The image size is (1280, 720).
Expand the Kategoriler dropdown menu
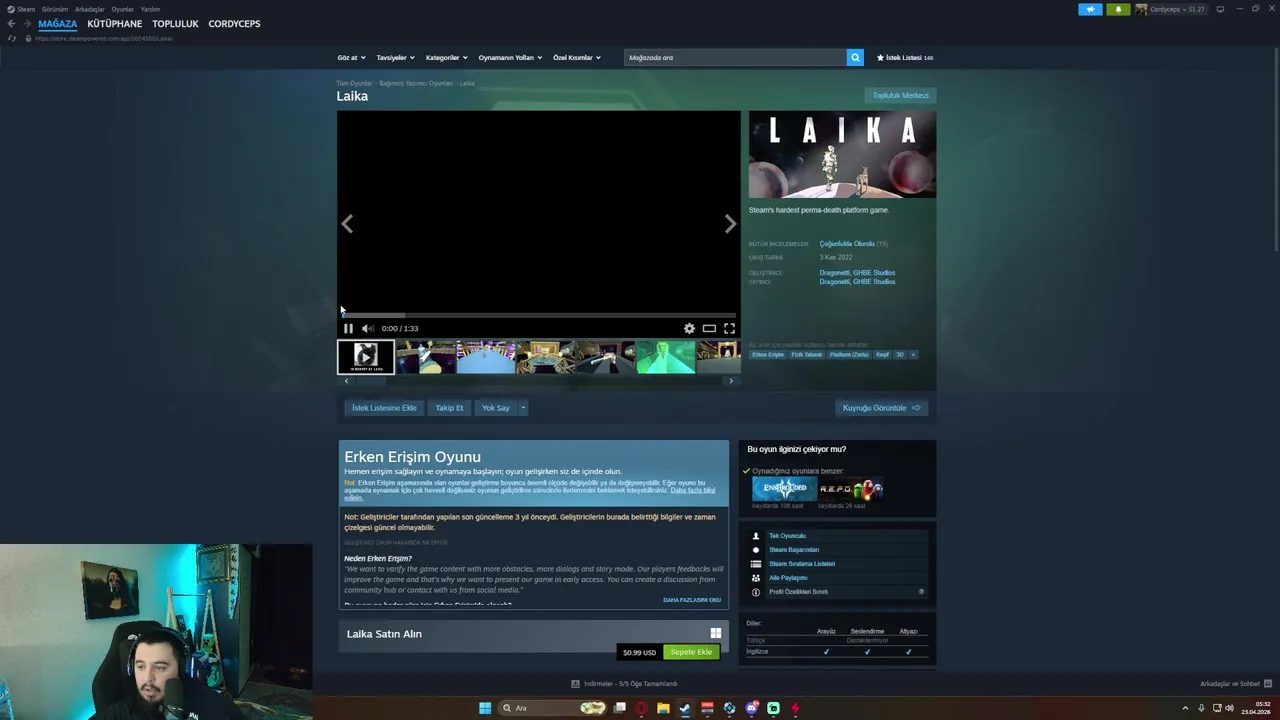click(x=446, y=57)
